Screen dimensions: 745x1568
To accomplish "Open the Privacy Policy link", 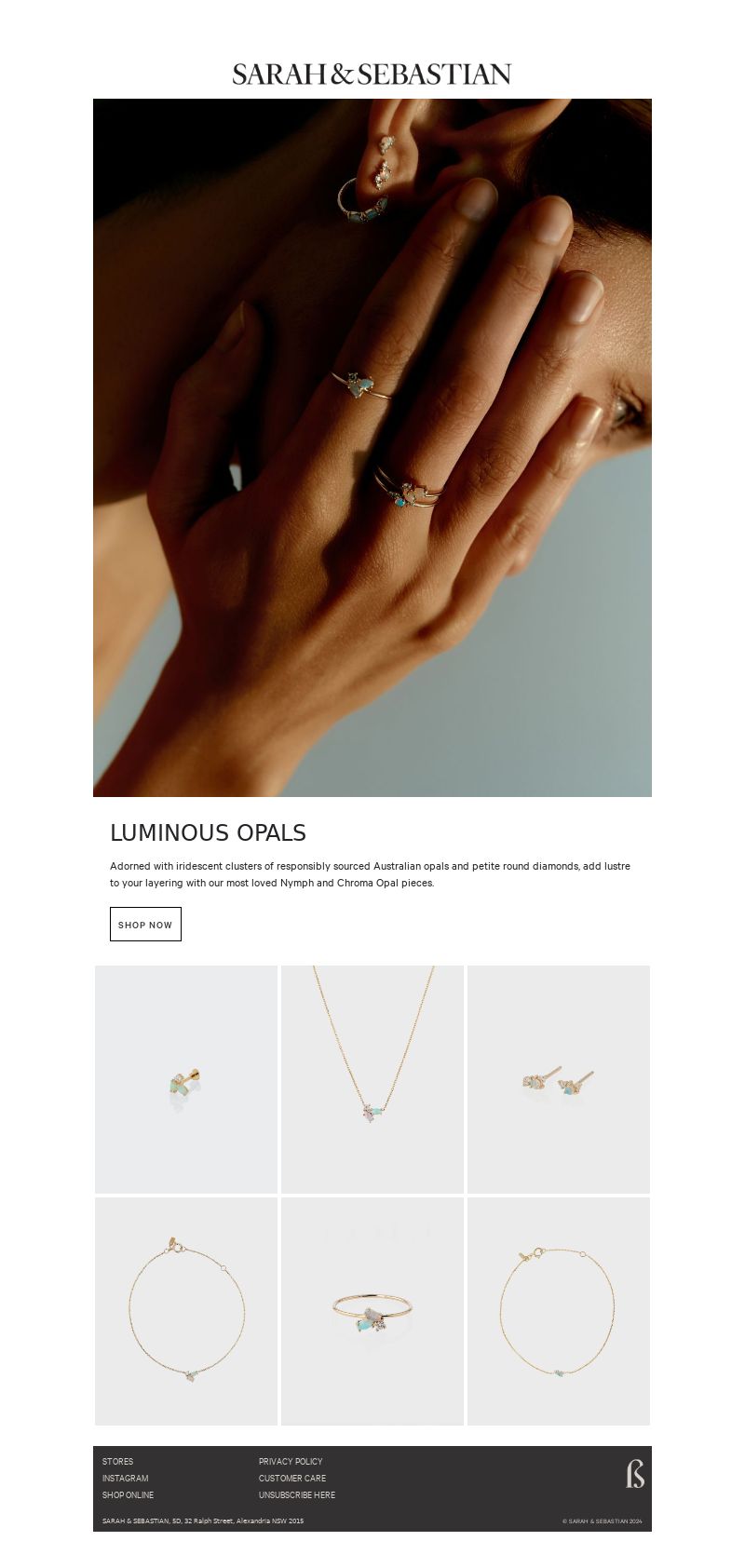I will pos(291,1462).
